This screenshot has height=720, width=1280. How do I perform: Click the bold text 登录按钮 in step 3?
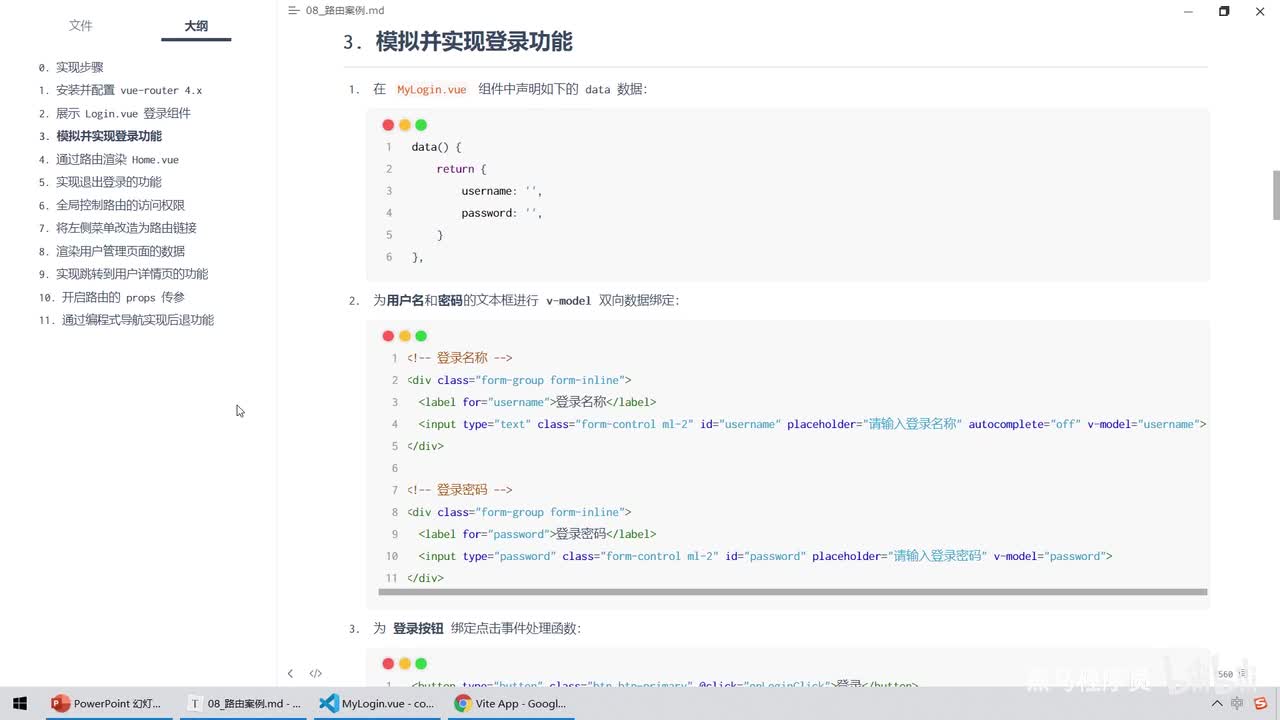pyautogui.click(x=418, y=629)
